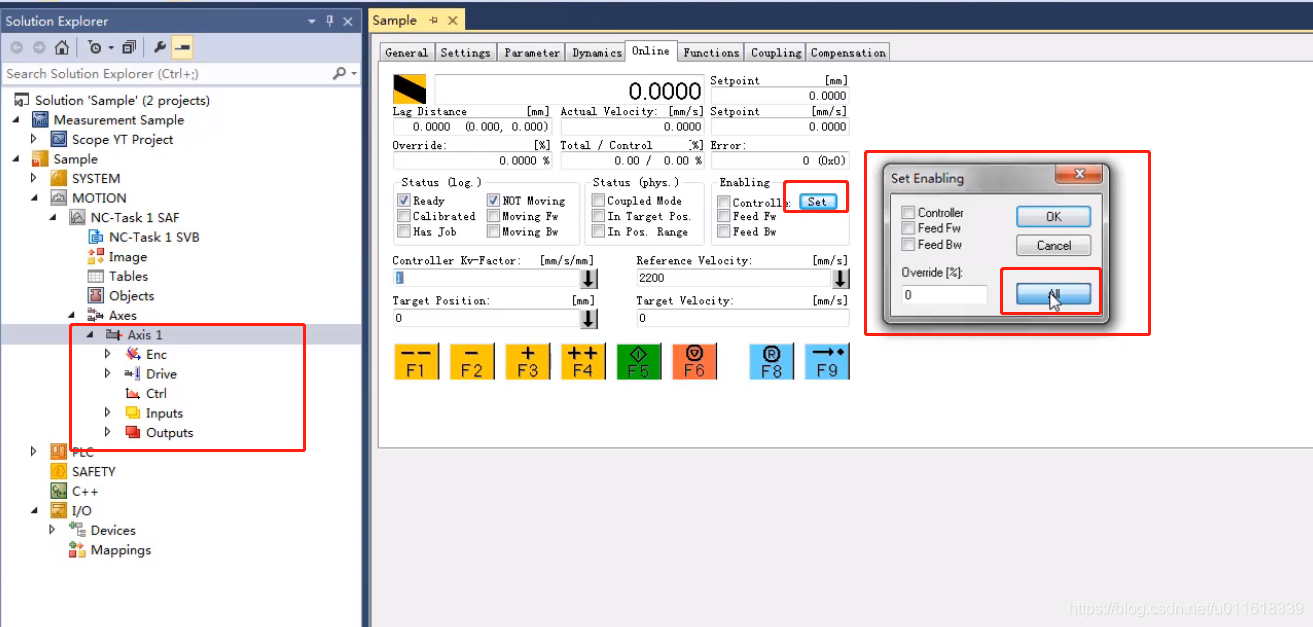Apply Reference Velocity with its download arrow
1313x627 pixels.
[x=841, y=278]
